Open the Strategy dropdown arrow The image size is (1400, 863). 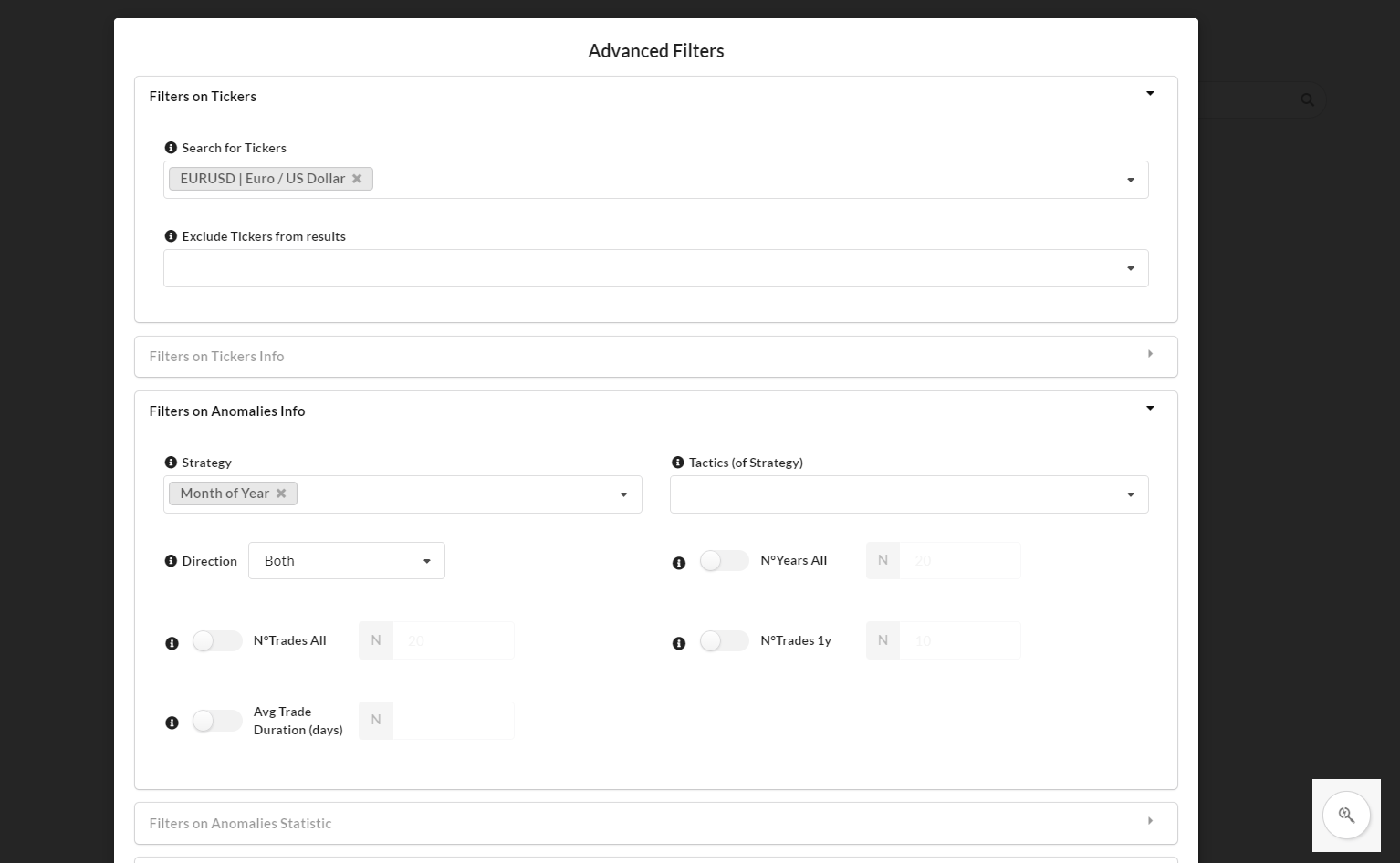point(624,494)
